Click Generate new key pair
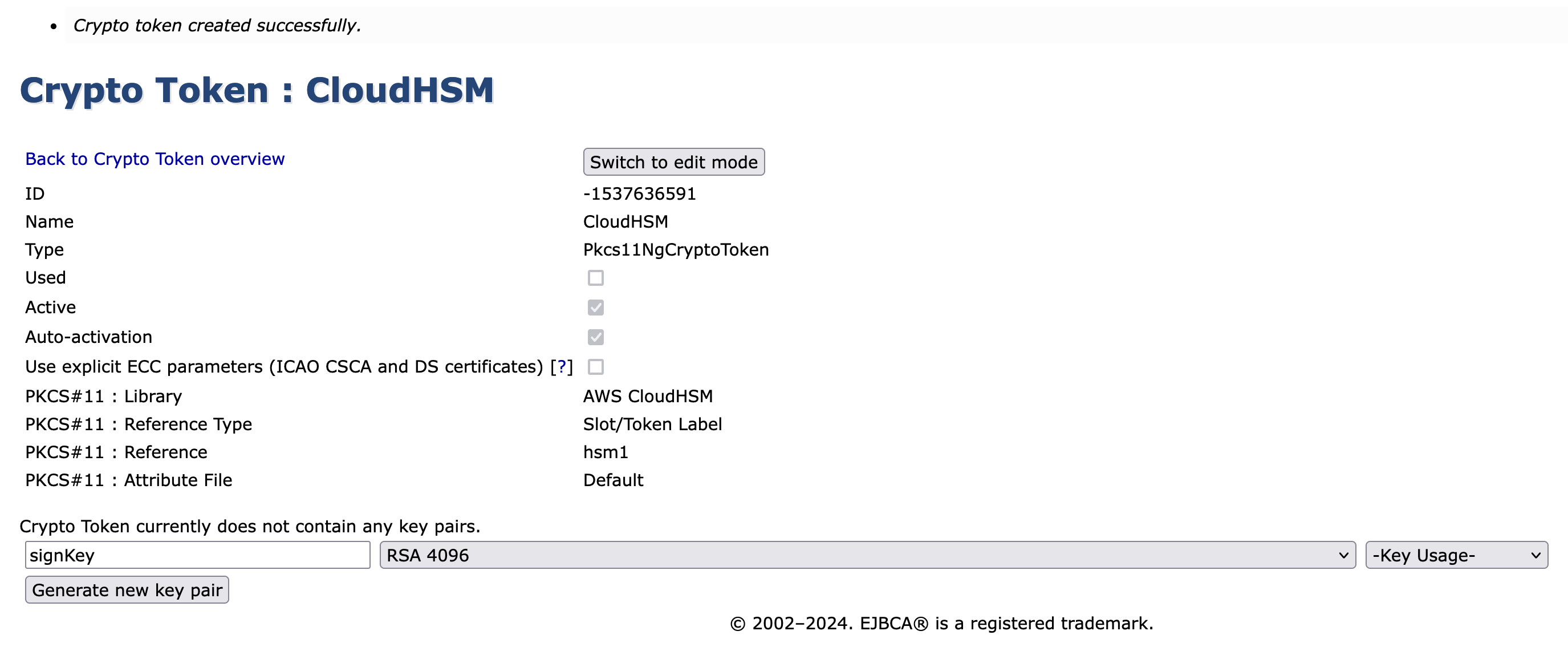 click(127, 590)
